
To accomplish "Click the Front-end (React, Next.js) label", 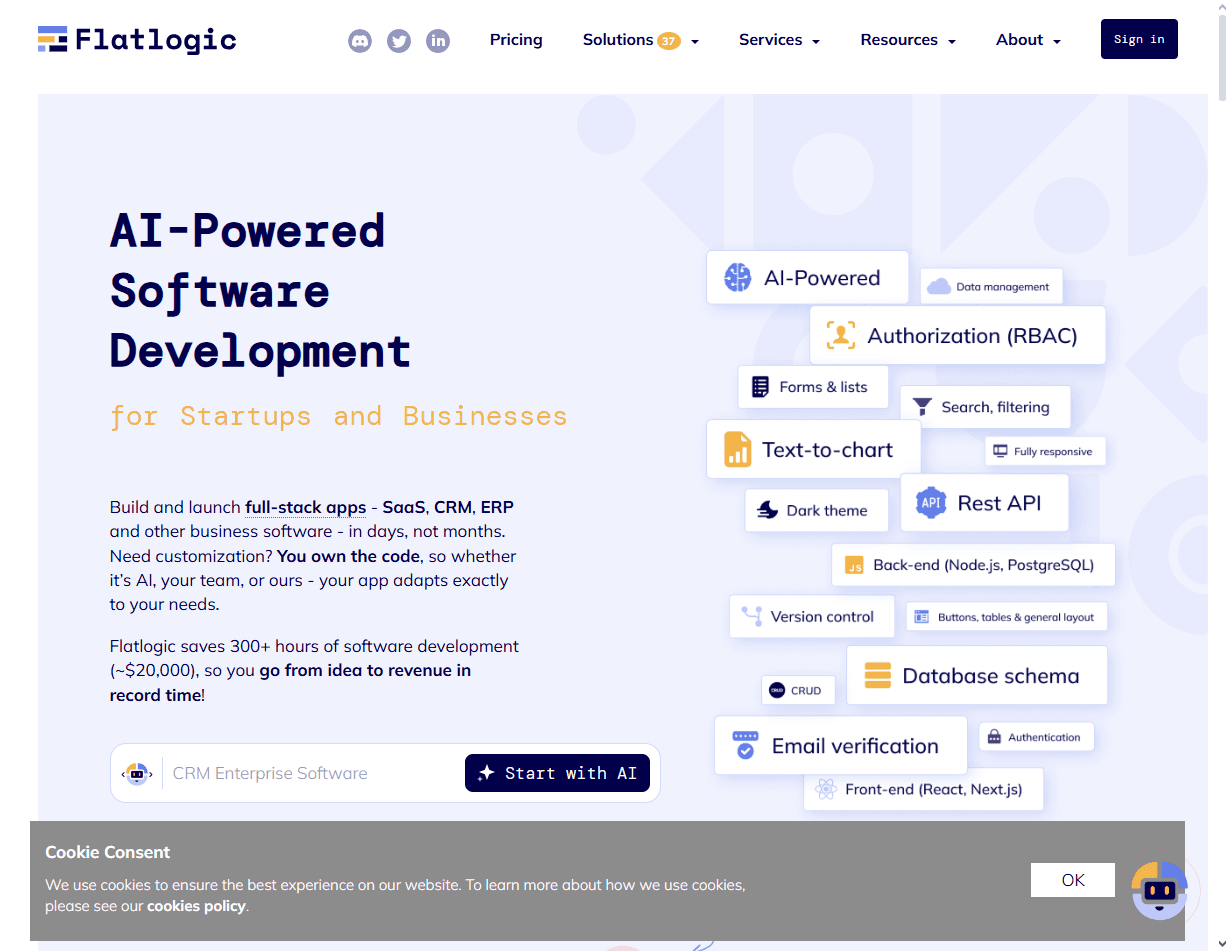I will [x=933, y=789].
